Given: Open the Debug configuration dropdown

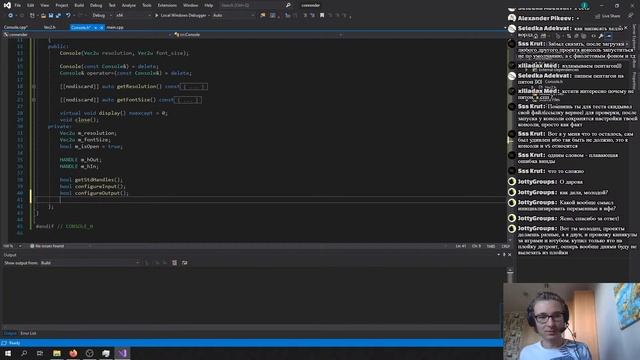Looking at the screenshot, I should [102, 16].
